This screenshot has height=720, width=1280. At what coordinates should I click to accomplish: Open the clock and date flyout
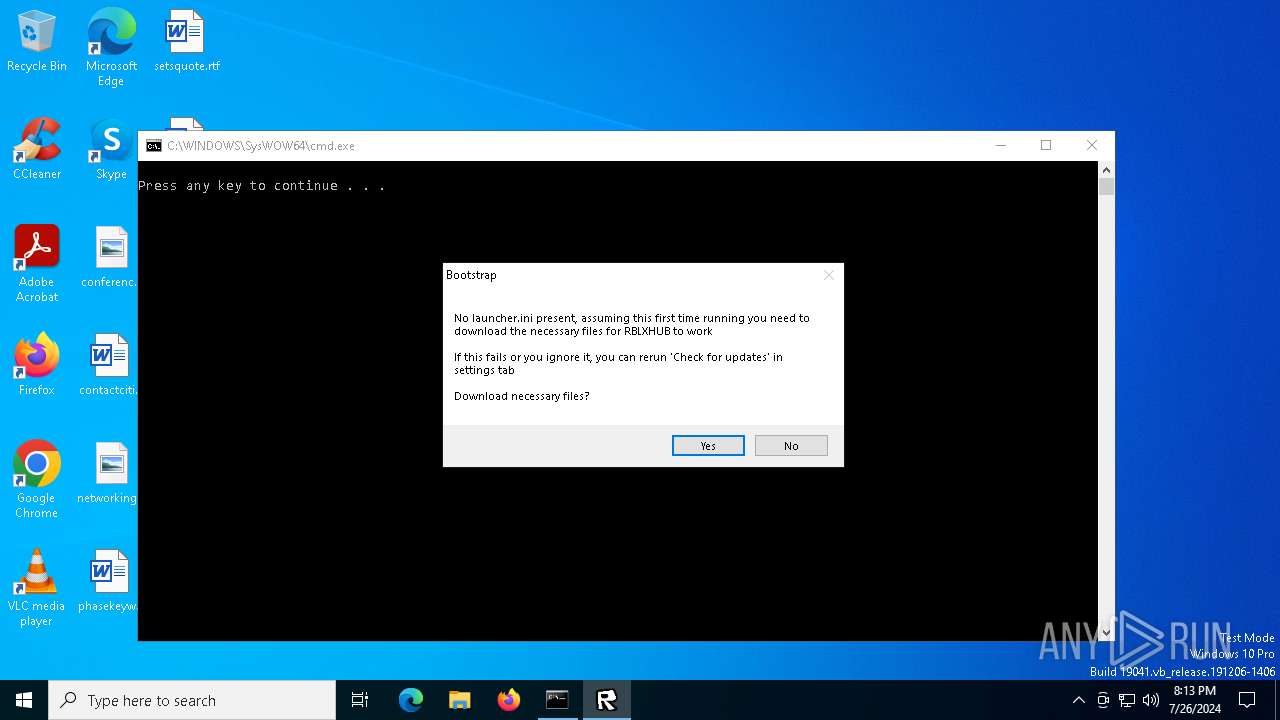click(1194, 700)
